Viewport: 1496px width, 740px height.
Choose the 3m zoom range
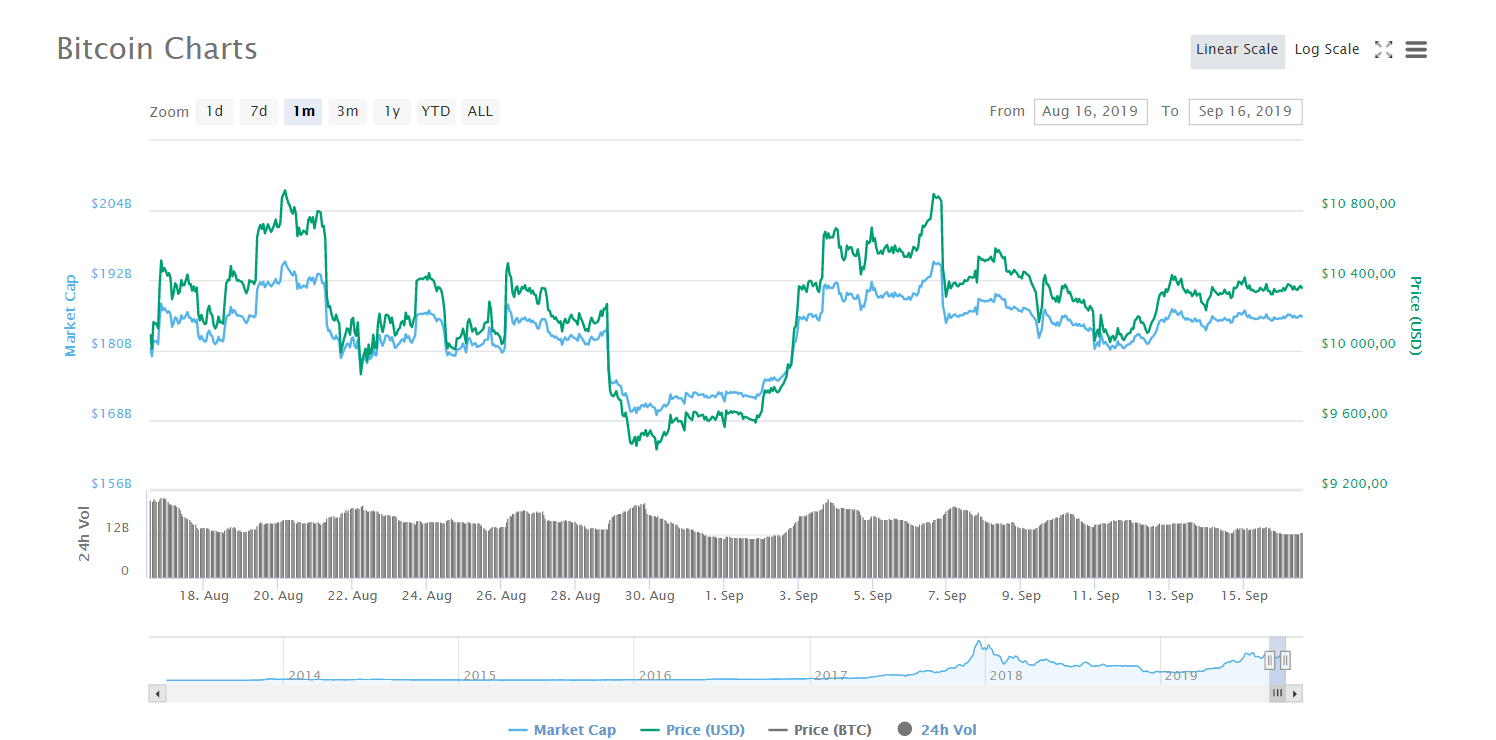pyautogui.click(x=348, y=111)
